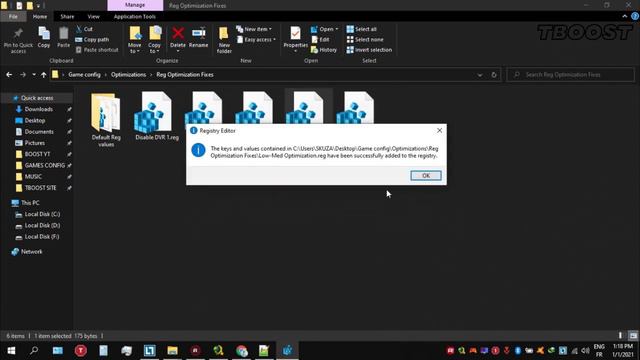
Task: Open the Copy to dropdown
Action: pyautogui.click(x=154, y=40)
